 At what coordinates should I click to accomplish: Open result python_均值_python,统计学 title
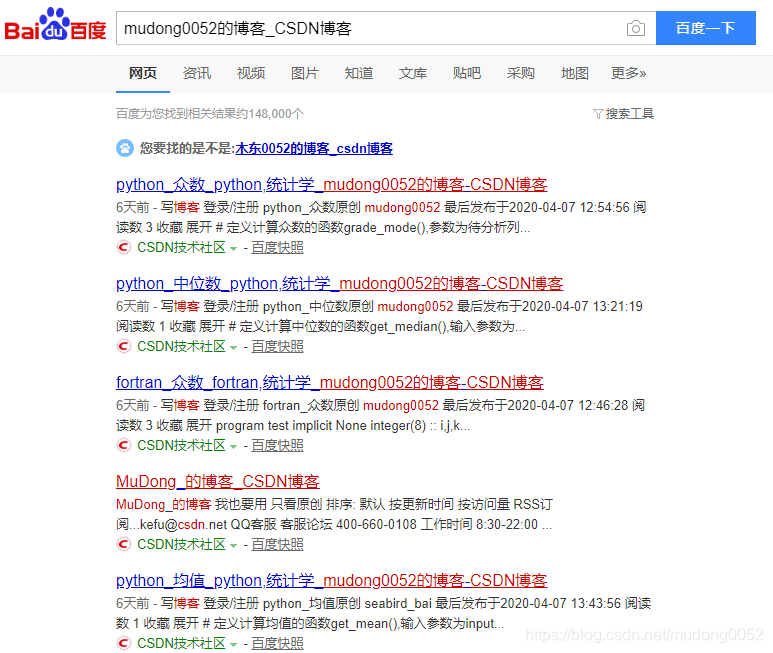[332, 581]
